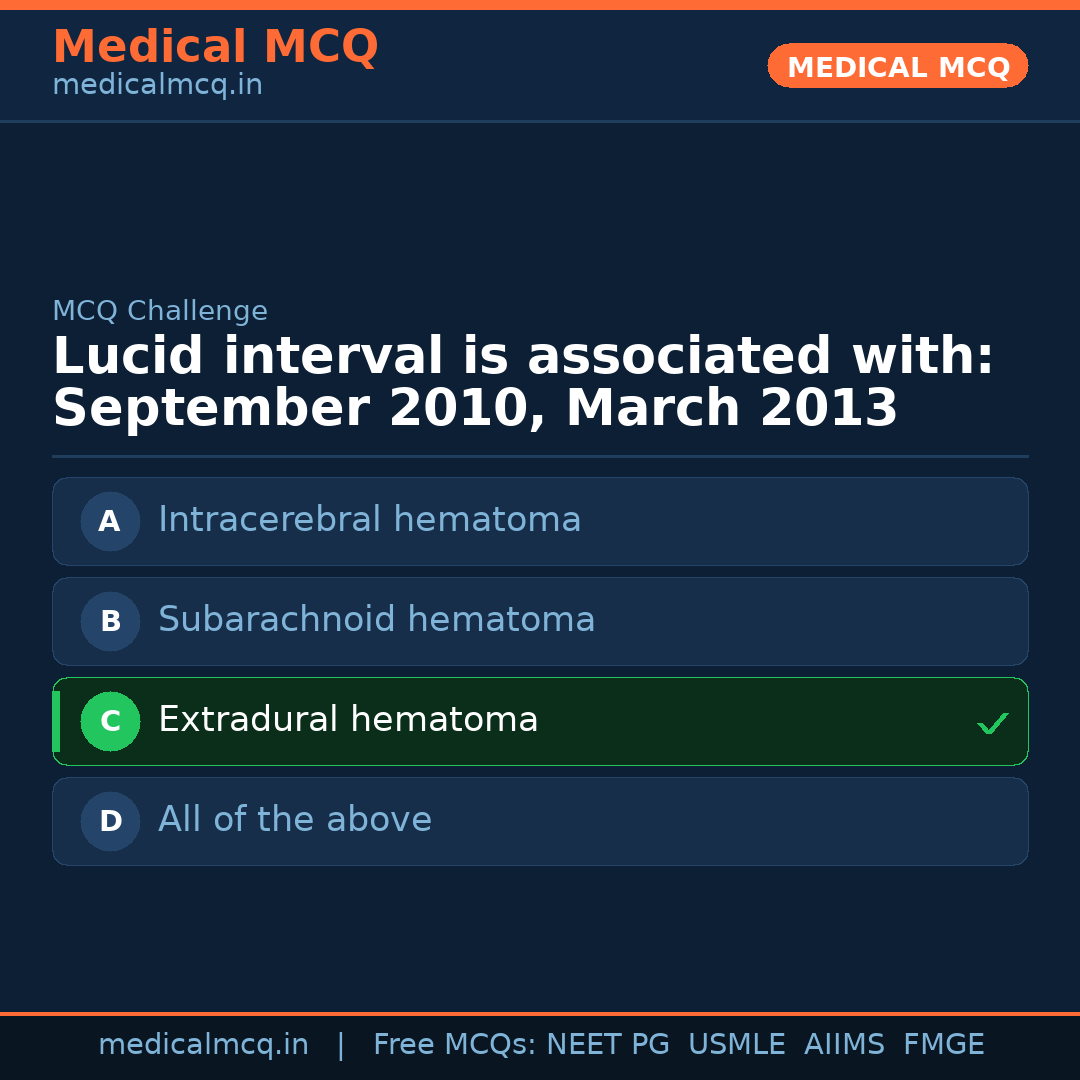
Task: Click the green checkmark on option C
Action: [x=992, y=723]
